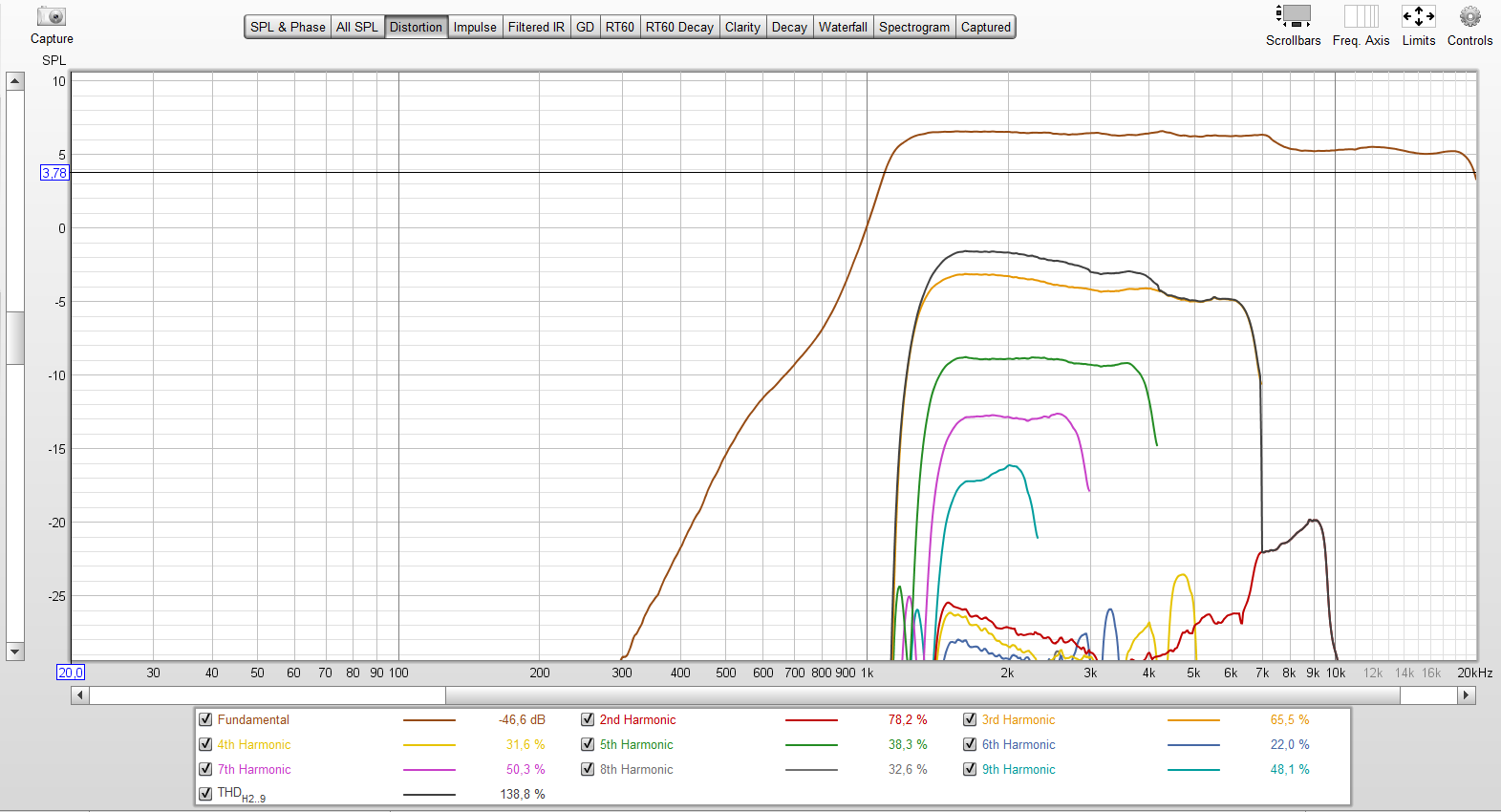
Task: Toggle the Freq. Axis icon
Action: pyautogui.click(x=1361, y=16)
